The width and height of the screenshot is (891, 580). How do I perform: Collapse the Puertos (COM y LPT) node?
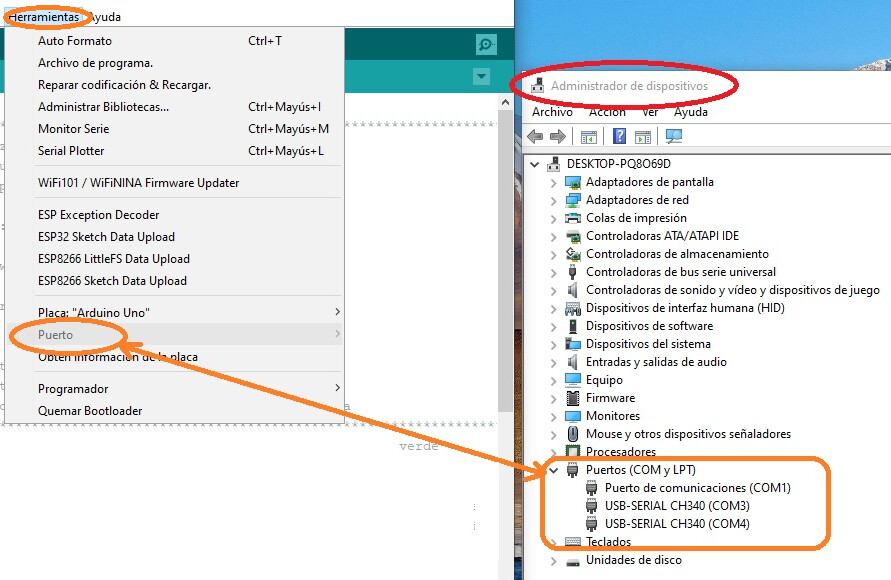click(553, 469)
